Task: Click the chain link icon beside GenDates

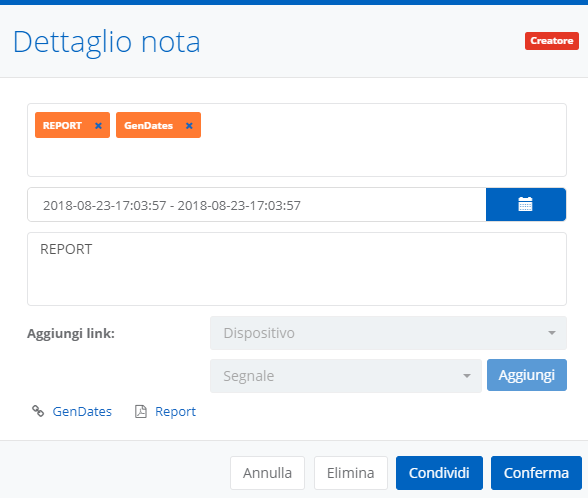Action: click(x=38, y=411)
